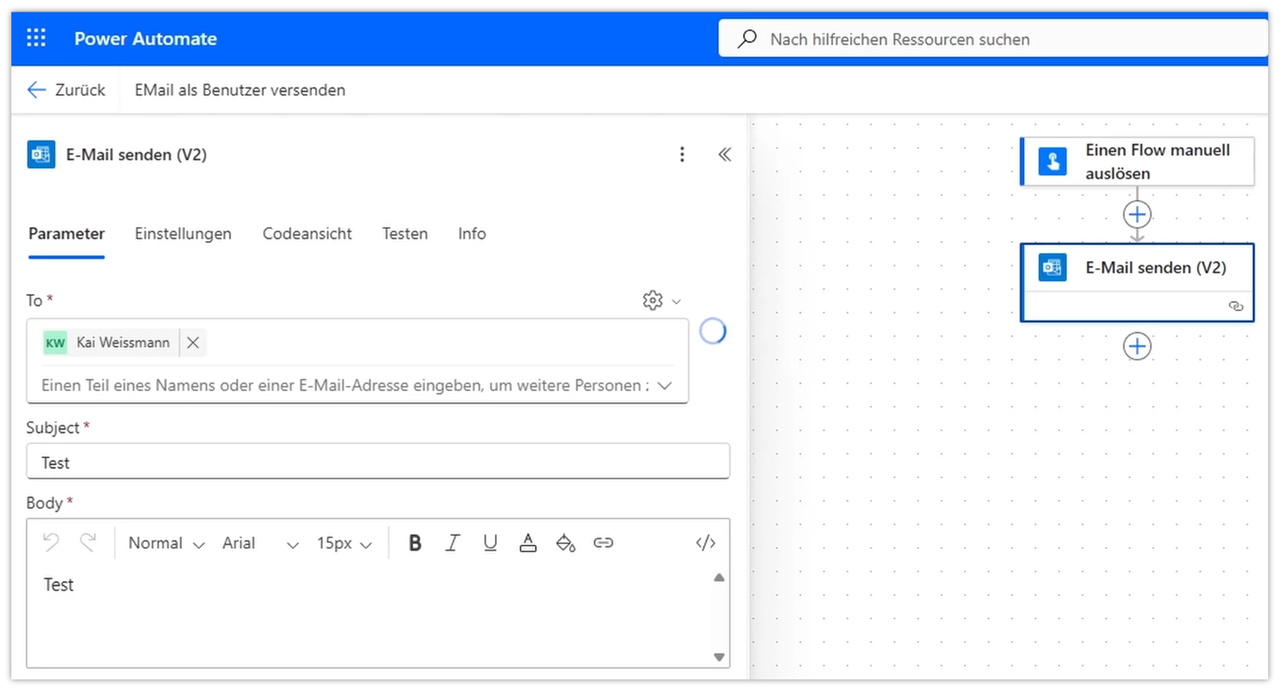Screen dimensions: 1280x696
Task: Click manual trigger icon on flow card
Action: pos(1052,161)
